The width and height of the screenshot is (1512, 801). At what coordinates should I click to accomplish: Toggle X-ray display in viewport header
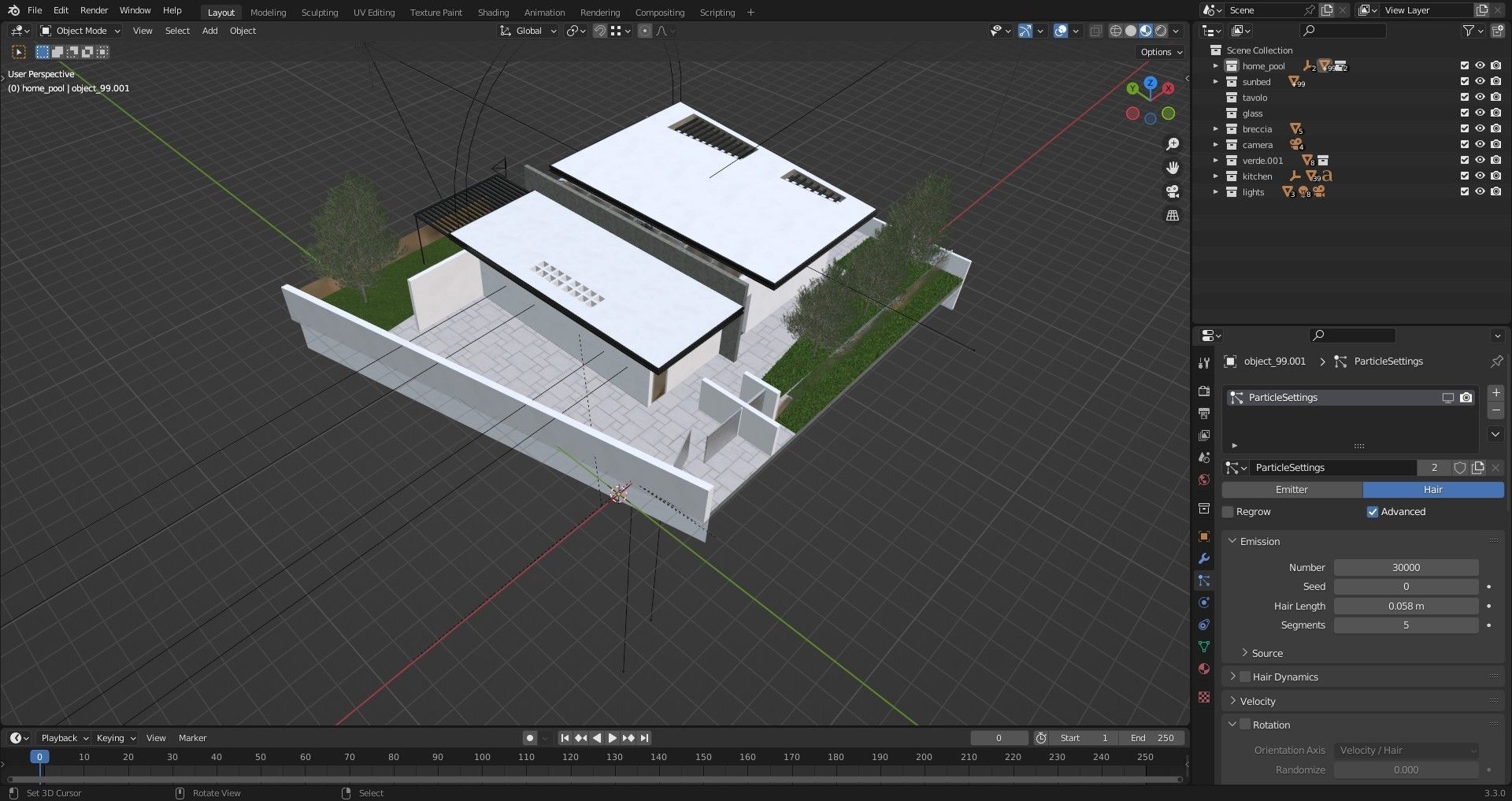[x=1095, y=31]
